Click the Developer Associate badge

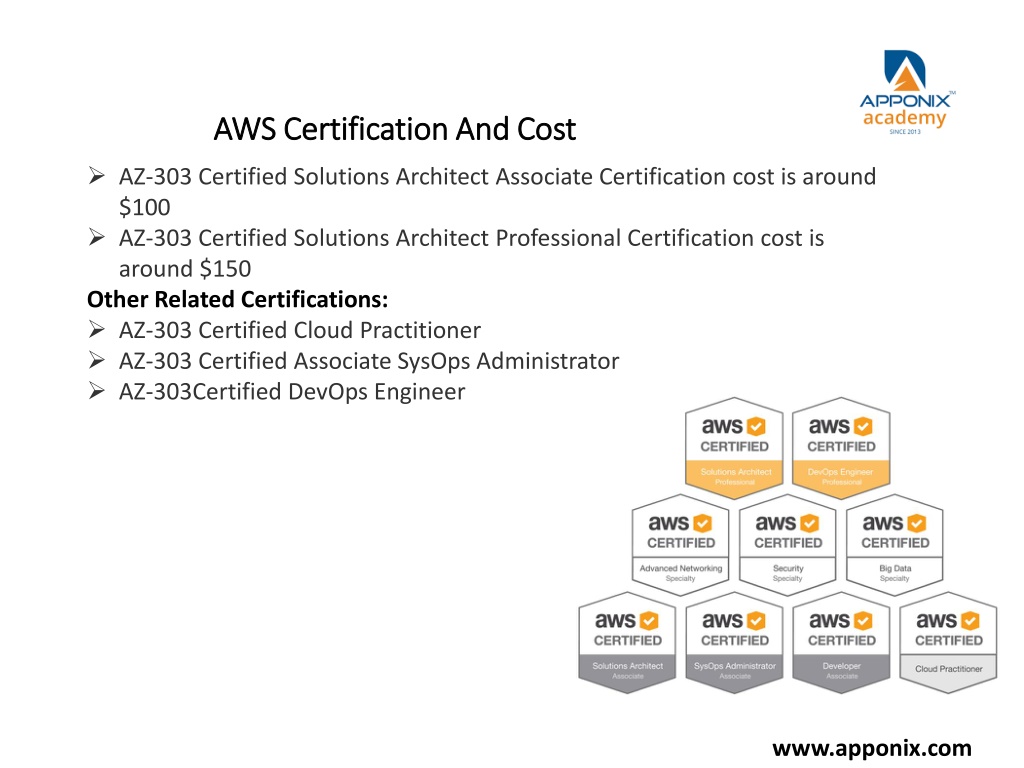coord(841,643)
